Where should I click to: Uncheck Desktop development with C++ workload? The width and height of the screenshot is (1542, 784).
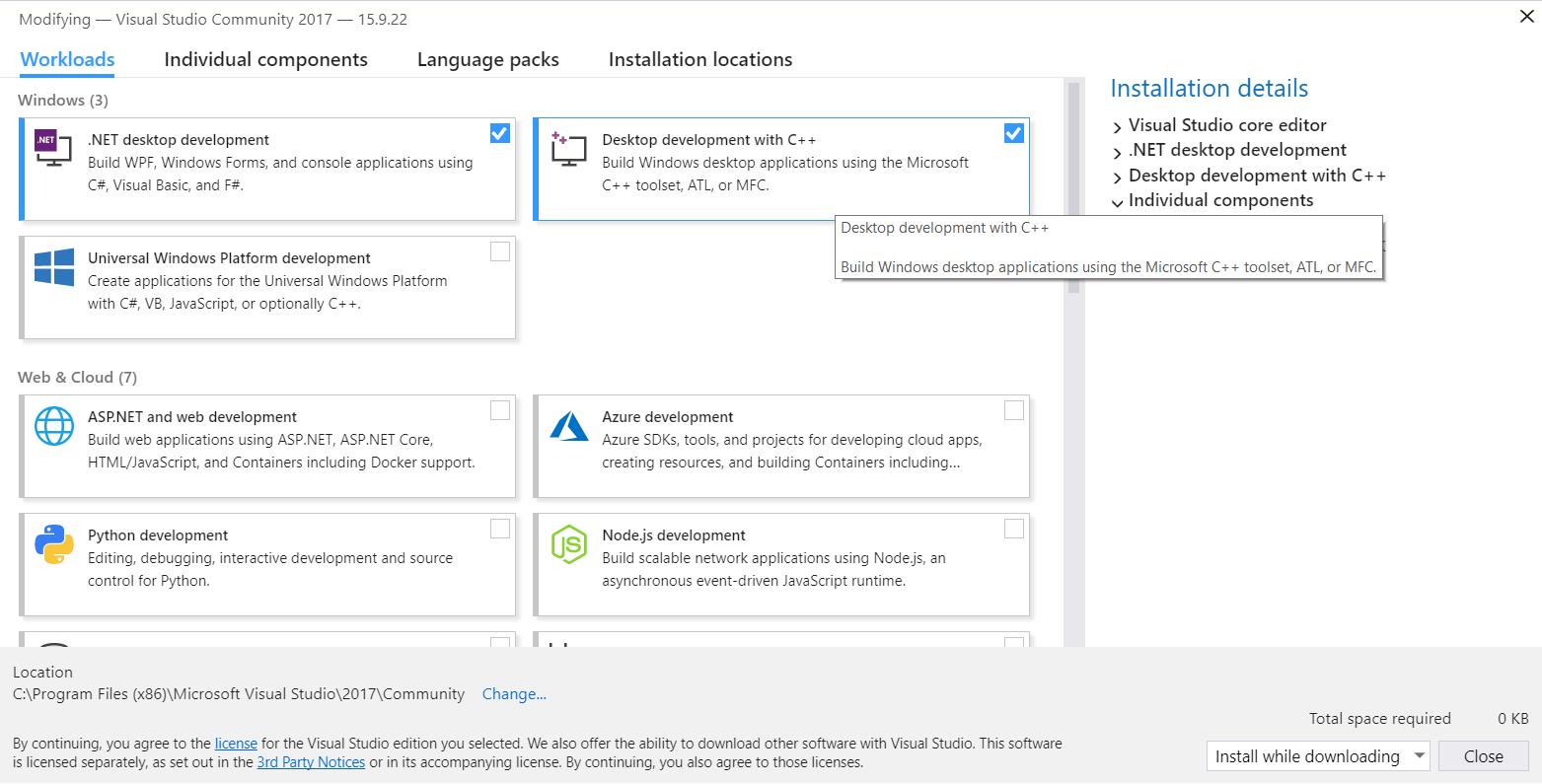(x=1014, y=133)
